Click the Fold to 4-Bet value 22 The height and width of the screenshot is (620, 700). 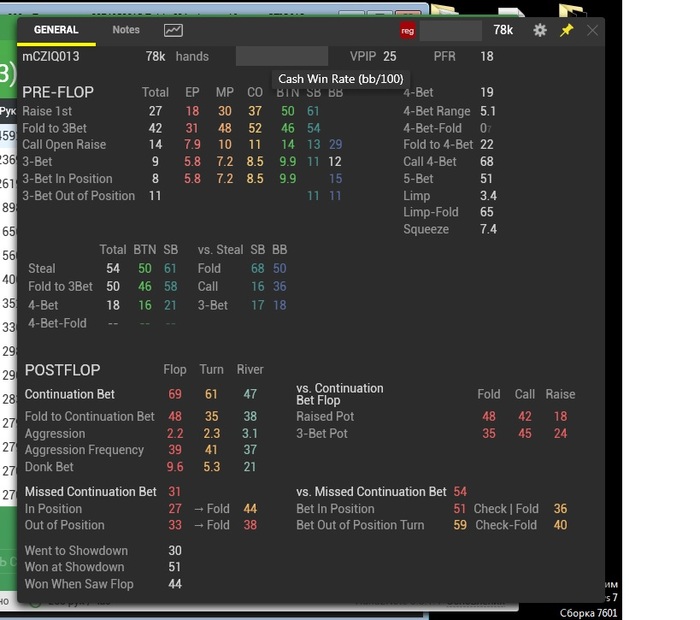487,145
